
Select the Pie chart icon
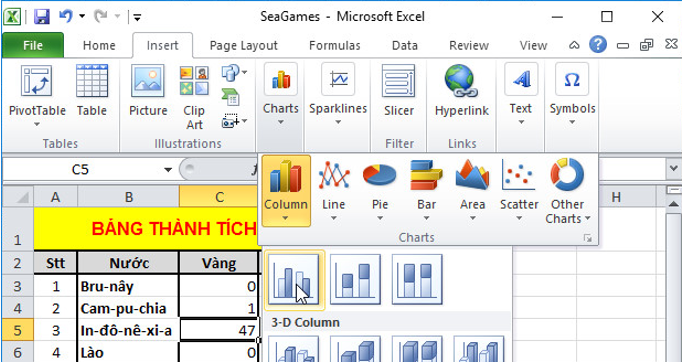tap(380, 175)
